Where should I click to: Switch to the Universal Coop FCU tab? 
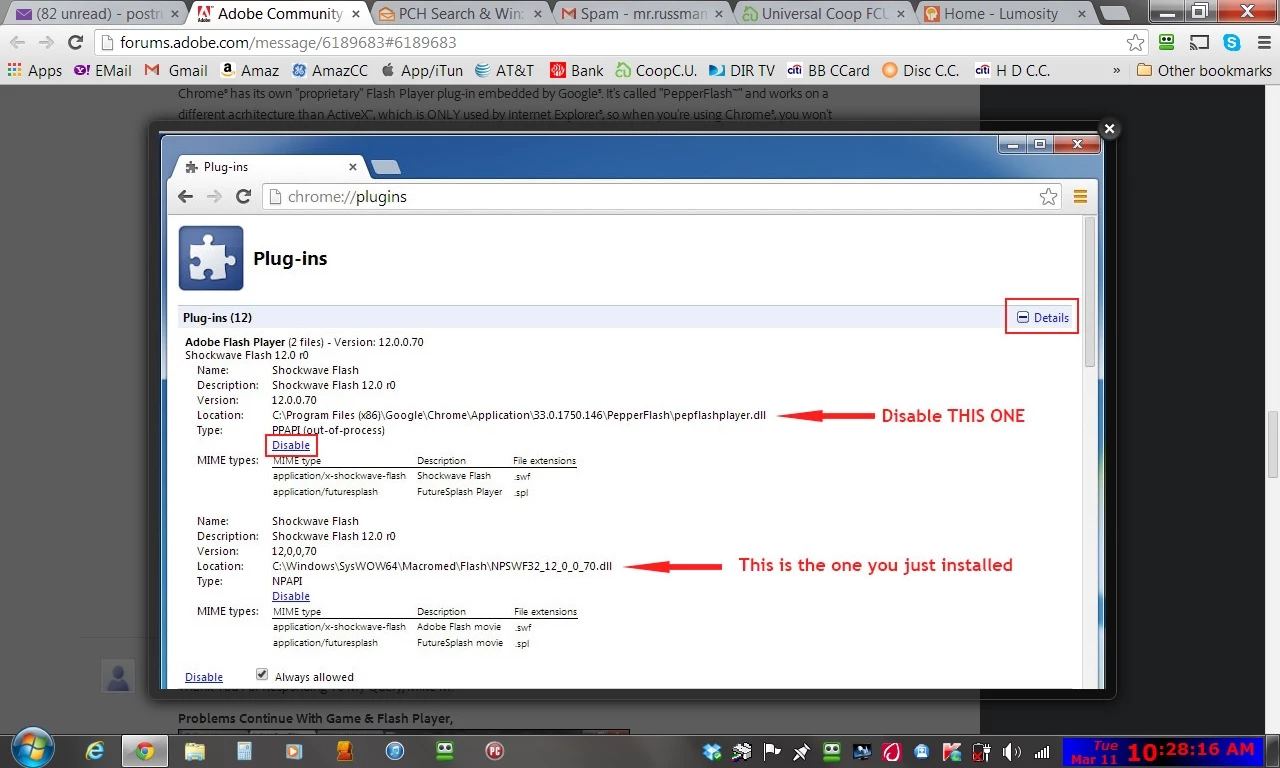tap(820, 14)
